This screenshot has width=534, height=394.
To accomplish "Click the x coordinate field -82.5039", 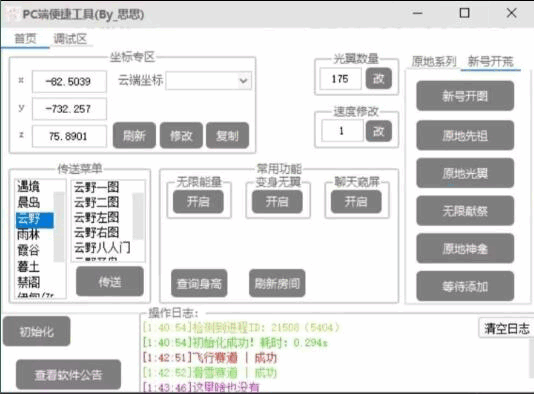I will (69, 81).
